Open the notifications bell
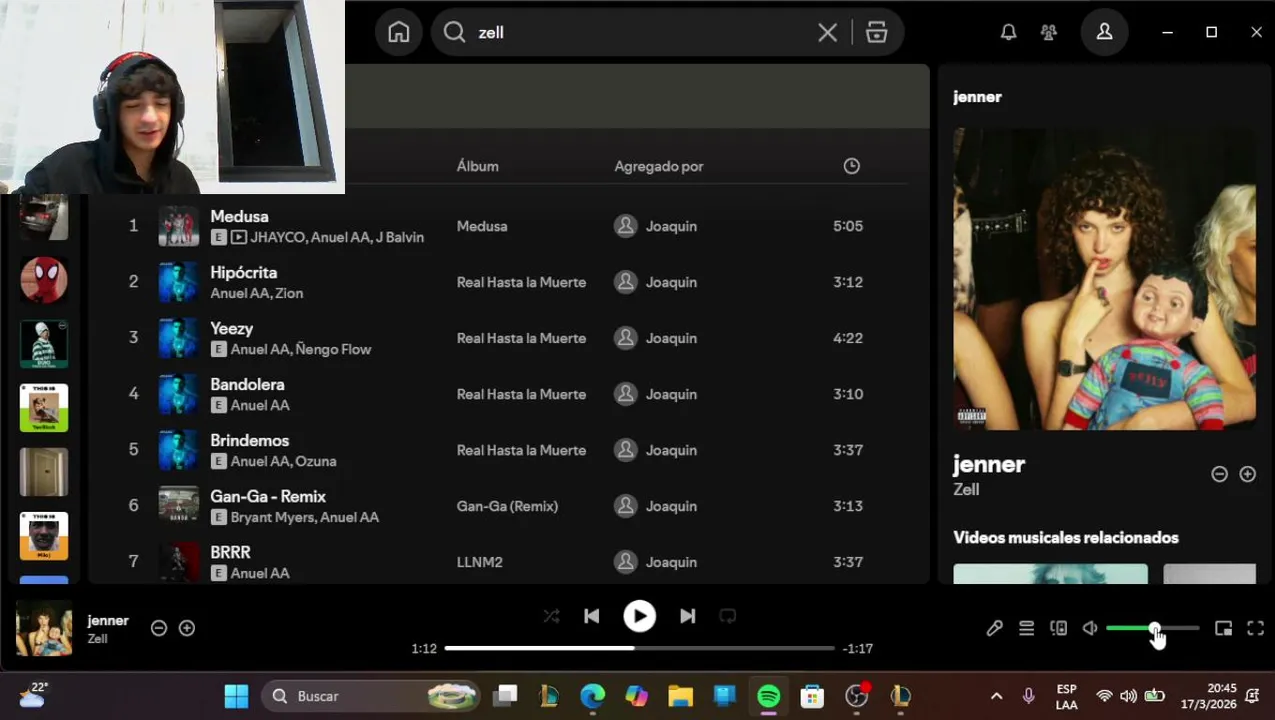Viewport: 1275px width, 720px height. point(1008,33)
